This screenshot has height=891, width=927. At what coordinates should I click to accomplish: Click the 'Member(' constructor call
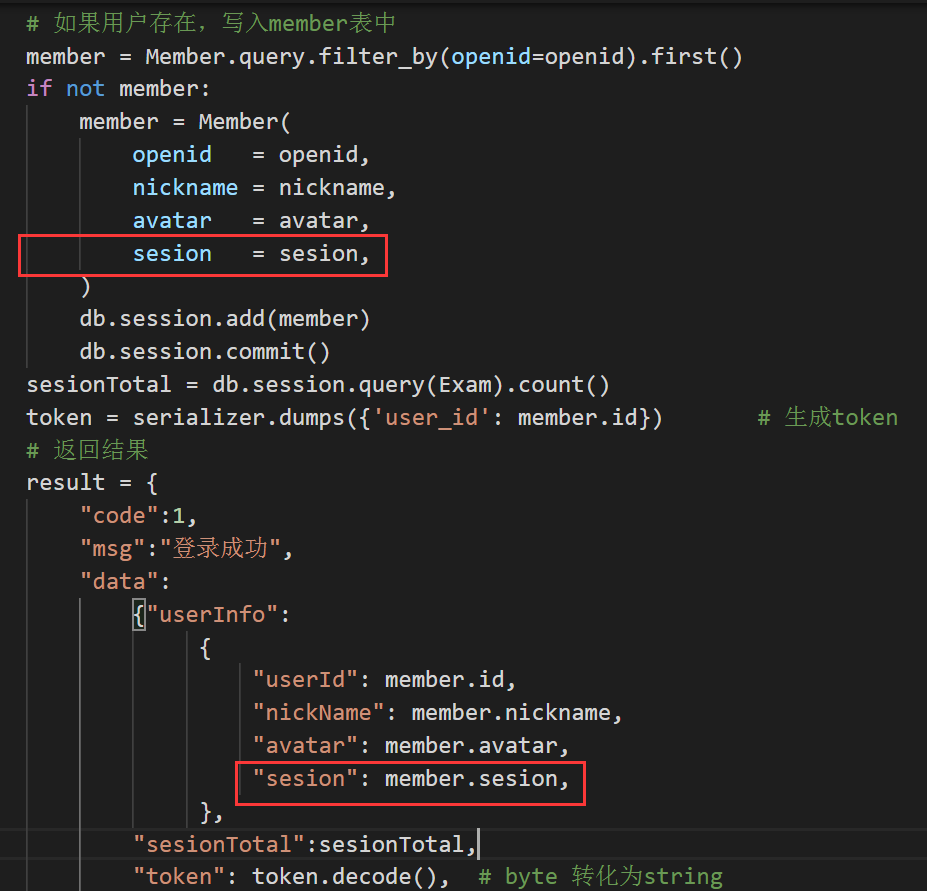point(244,122)
